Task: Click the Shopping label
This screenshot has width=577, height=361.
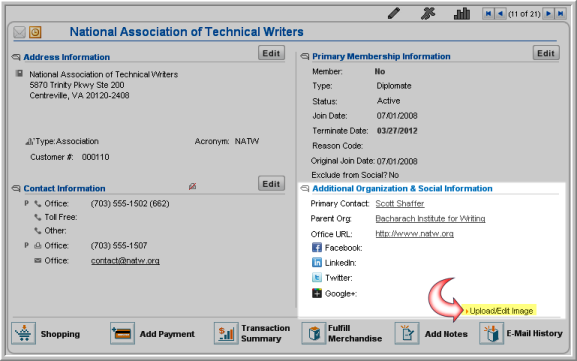Action: 60,334
